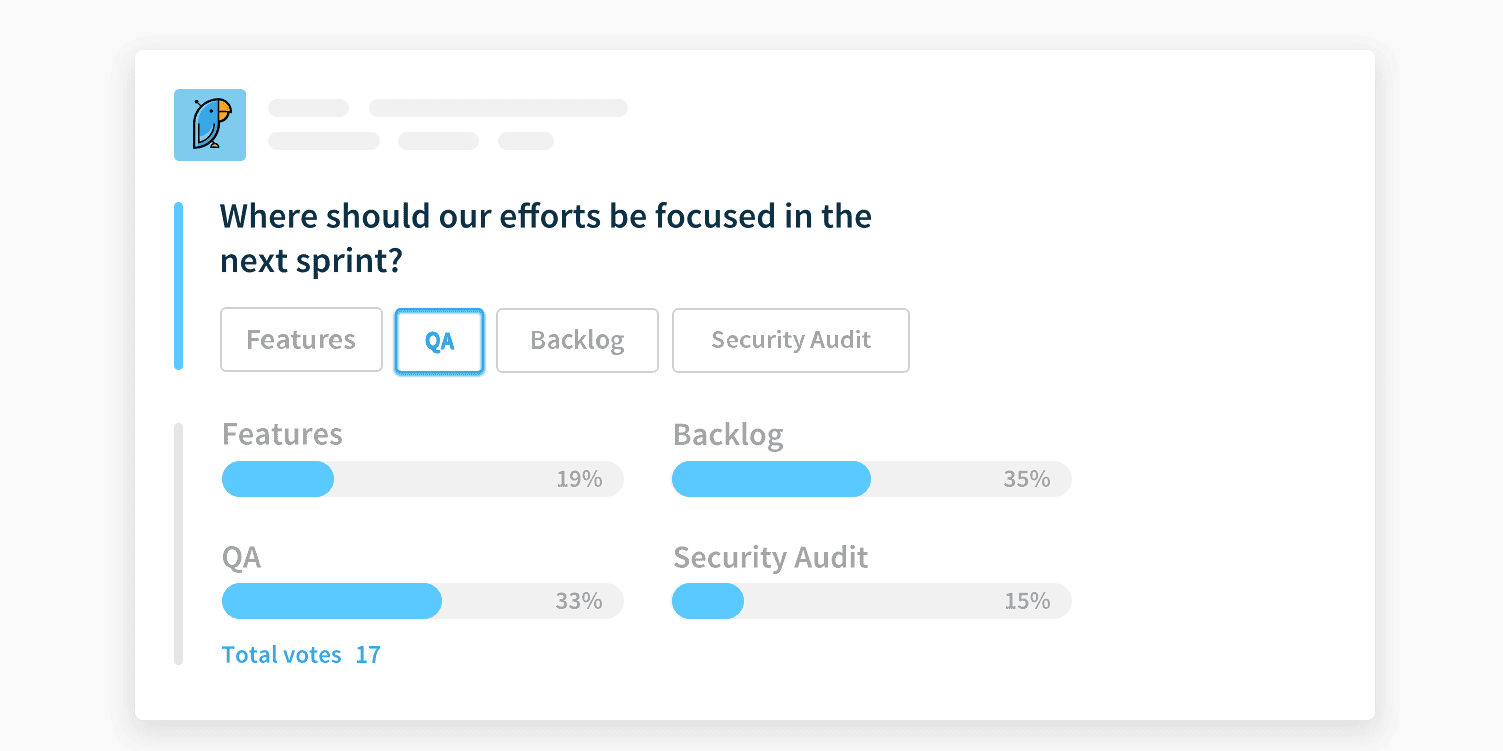Vote for the Features option
The image size is (1503, 751).
(x=301, y=340)
